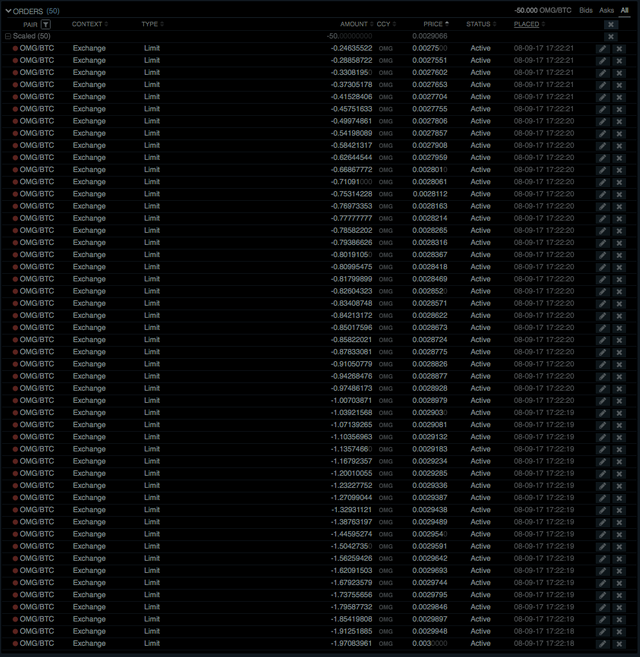This screenshot has height=657, width=640.
Task: Cancel the order priced 0.0027806
Action: pyautogui.click(x=619, y=122)
